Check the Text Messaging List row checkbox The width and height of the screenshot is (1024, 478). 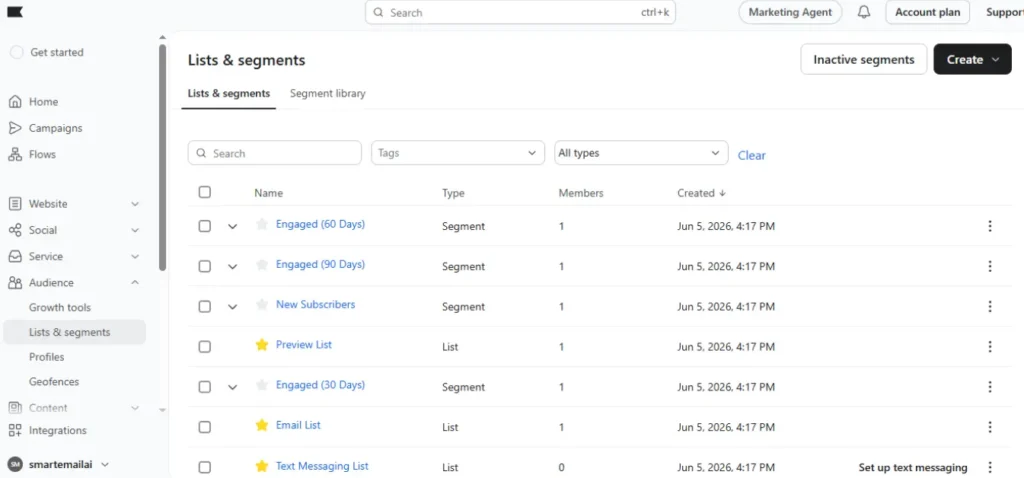(x=205, y=467)
